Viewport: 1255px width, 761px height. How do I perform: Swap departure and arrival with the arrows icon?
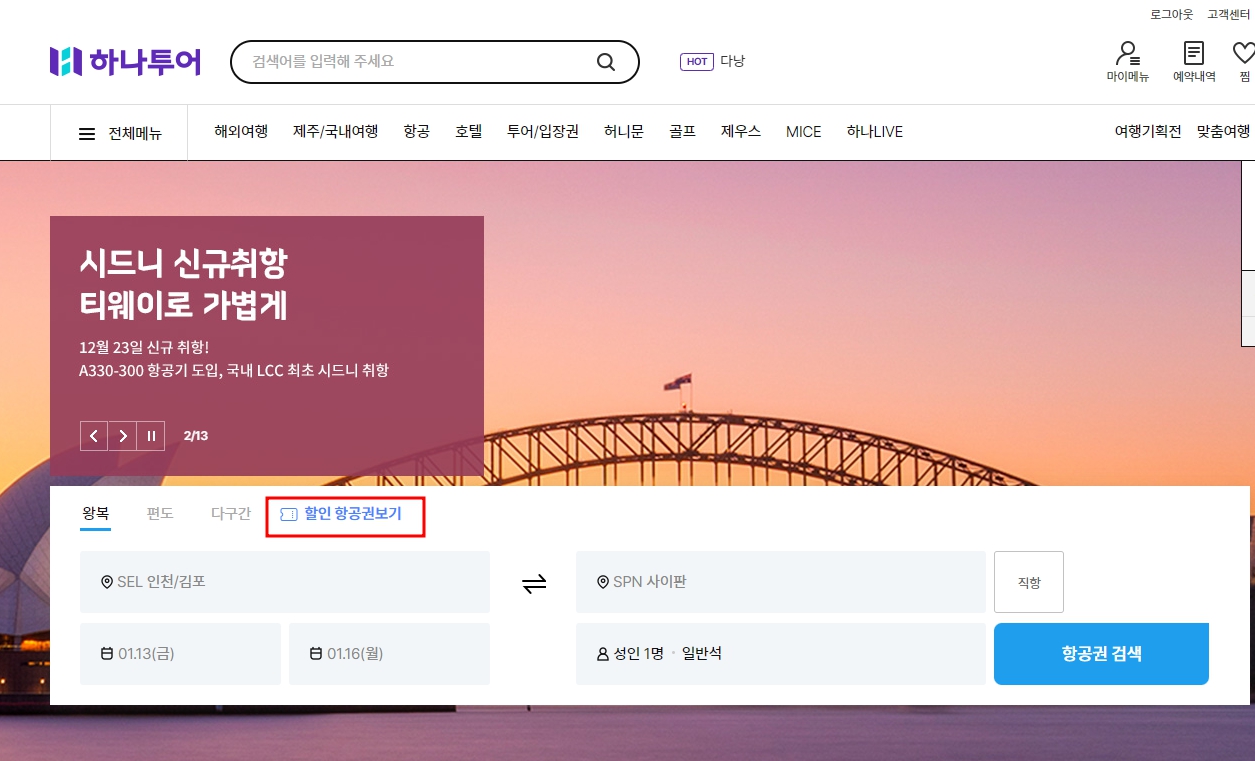[534, 582]
